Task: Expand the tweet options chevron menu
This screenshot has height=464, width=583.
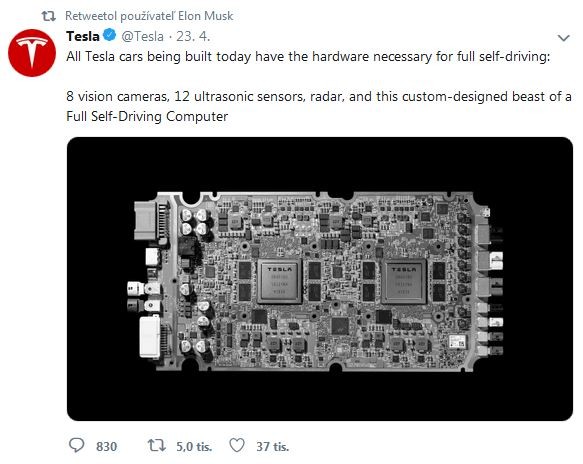Action: click(564, 38)
